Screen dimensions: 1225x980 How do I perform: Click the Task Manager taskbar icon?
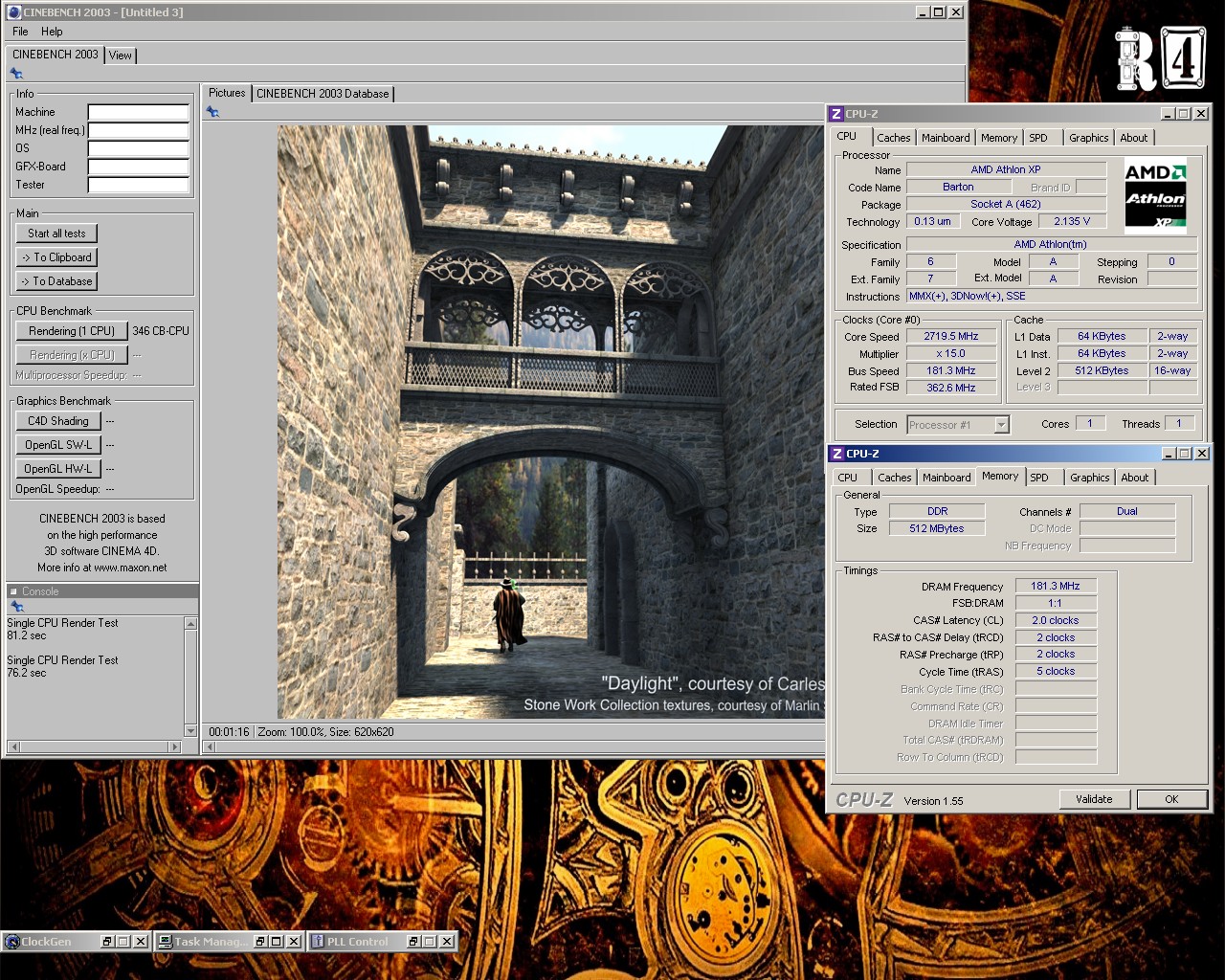click(166, 942)
